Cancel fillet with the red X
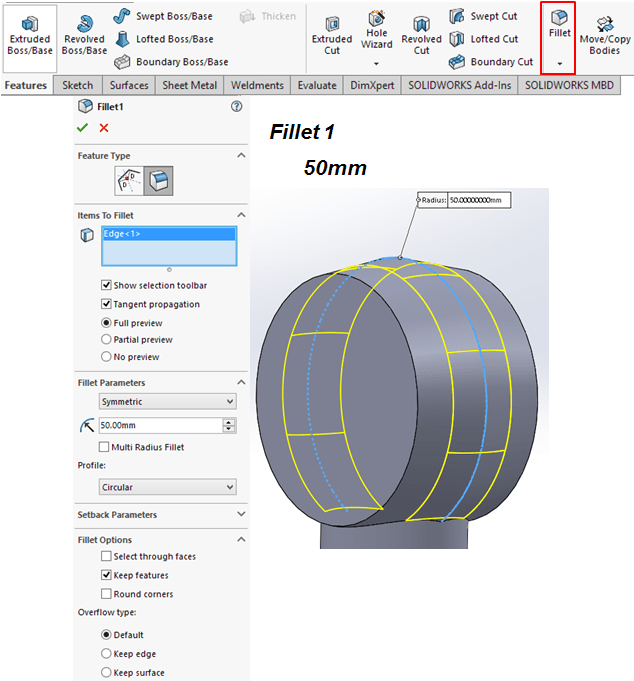The image size is (634, 681). (x=104, y=127)
